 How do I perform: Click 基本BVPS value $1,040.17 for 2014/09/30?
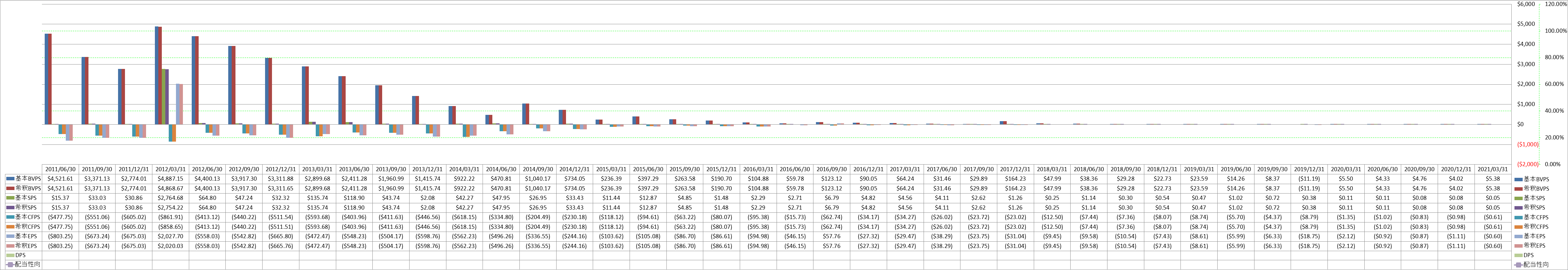537,179
